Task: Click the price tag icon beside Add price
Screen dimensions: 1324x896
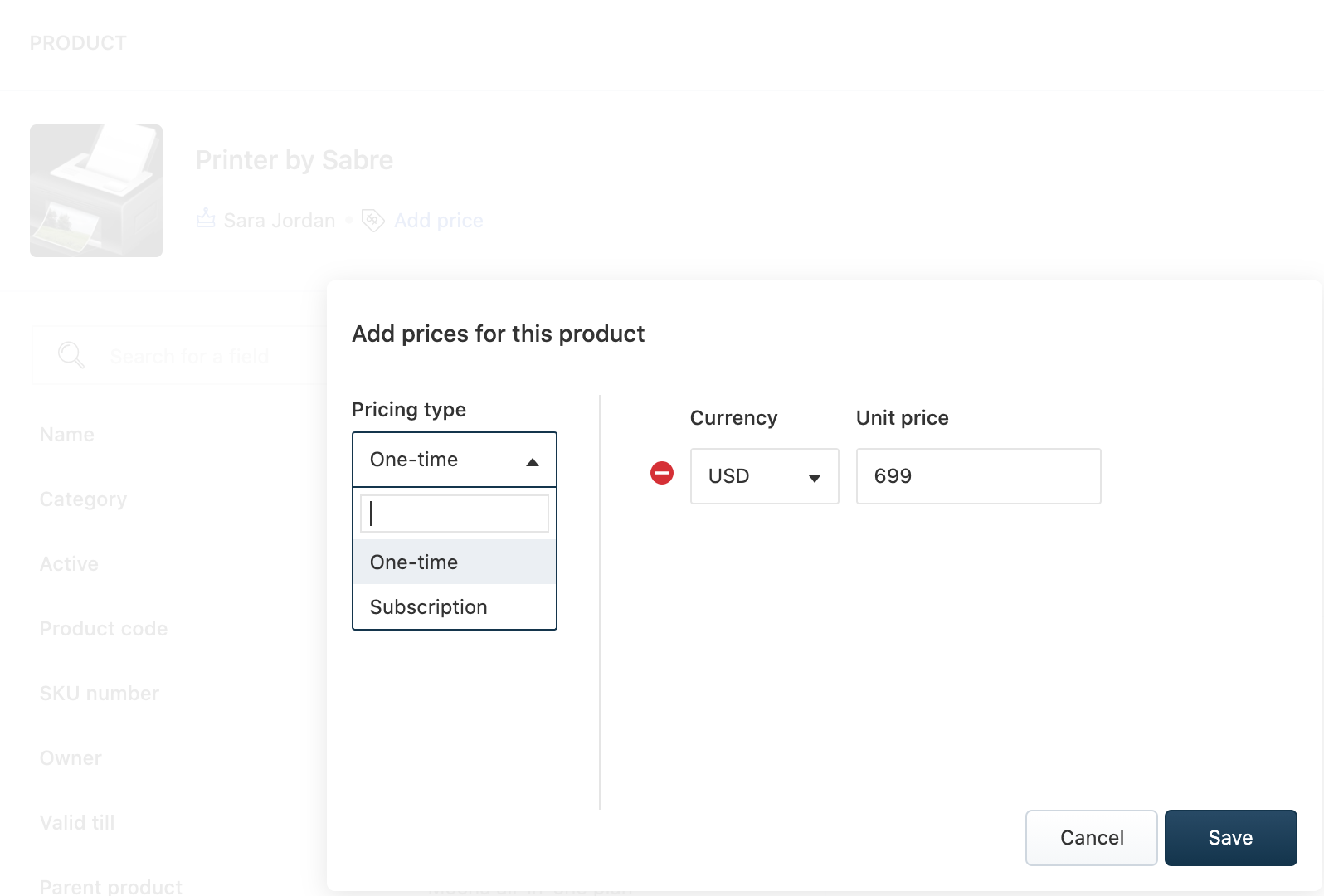Action: [x=373, y=221]
